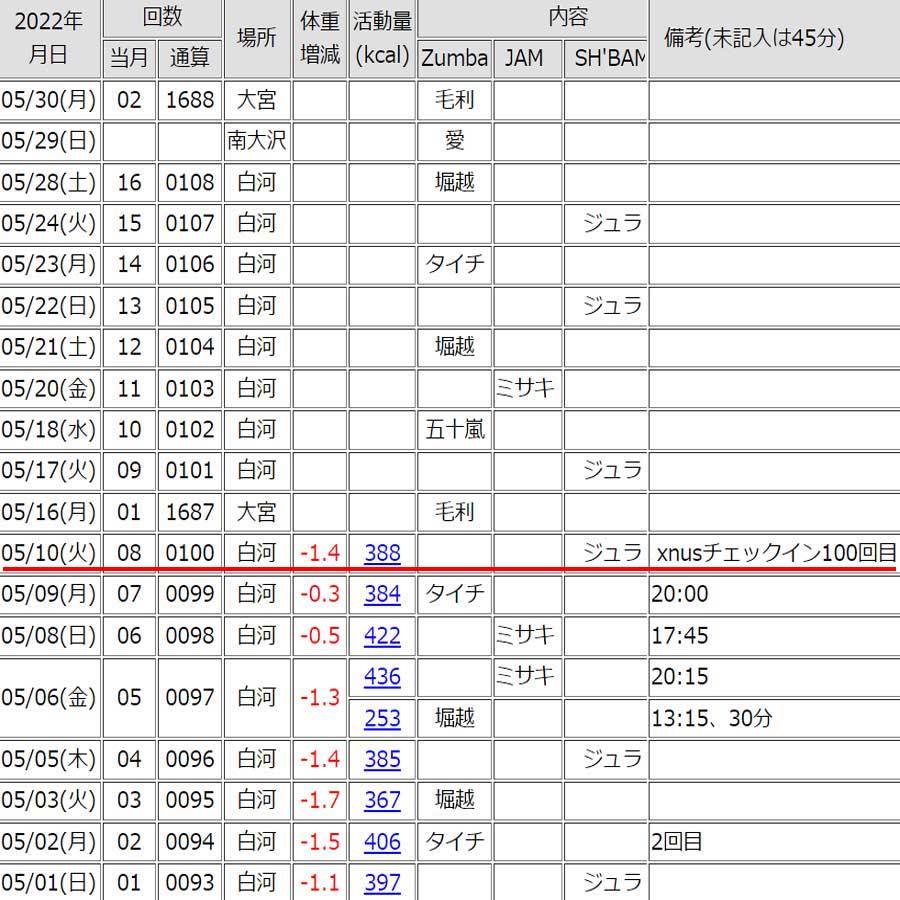Image resolution: width=900 pixels, height=900 pixels.
Task: Click cumulative count 0100
Action: 190,553
